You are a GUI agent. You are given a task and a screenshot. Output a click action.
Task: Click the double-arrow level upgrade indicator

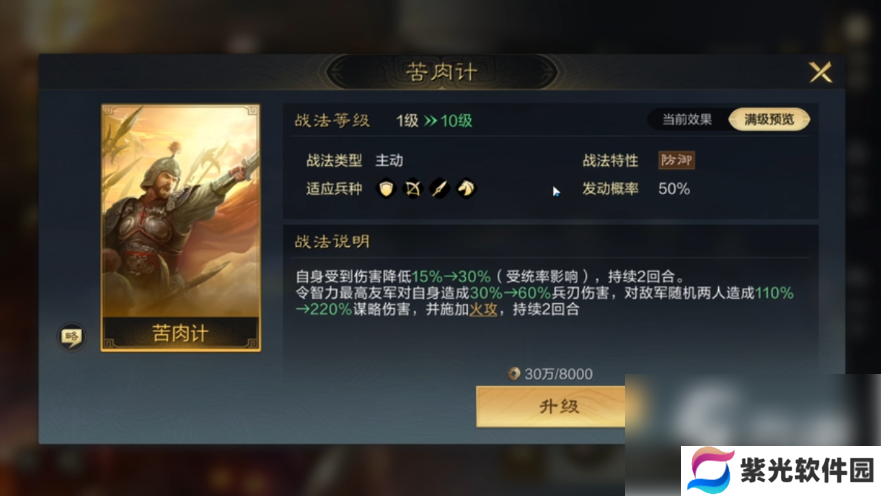click(x=430, y=121)
